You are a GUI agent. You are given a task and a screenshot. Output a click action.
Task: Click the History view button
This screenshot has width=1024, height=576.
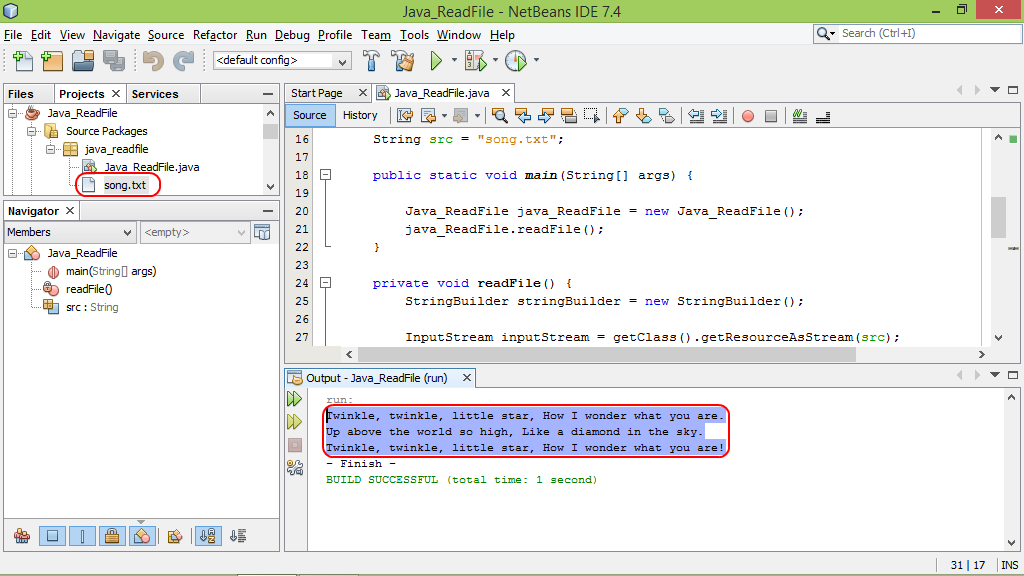(x=360, y=116)
